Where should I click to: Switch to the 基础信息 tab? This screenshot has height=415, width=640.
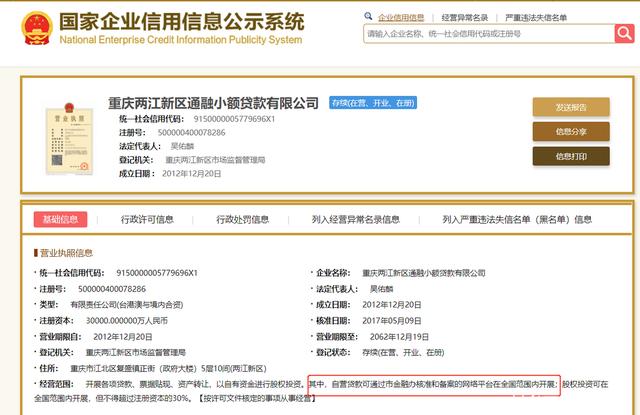(60, 219)
